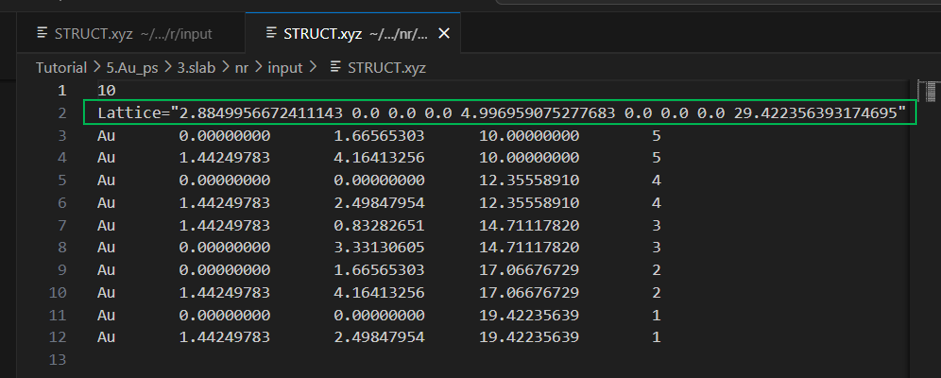Image resolution: width=941 pixels, height=378 pixels.
Task: Click the layer index 3 on line 7
Action: (x=656, y=225)
